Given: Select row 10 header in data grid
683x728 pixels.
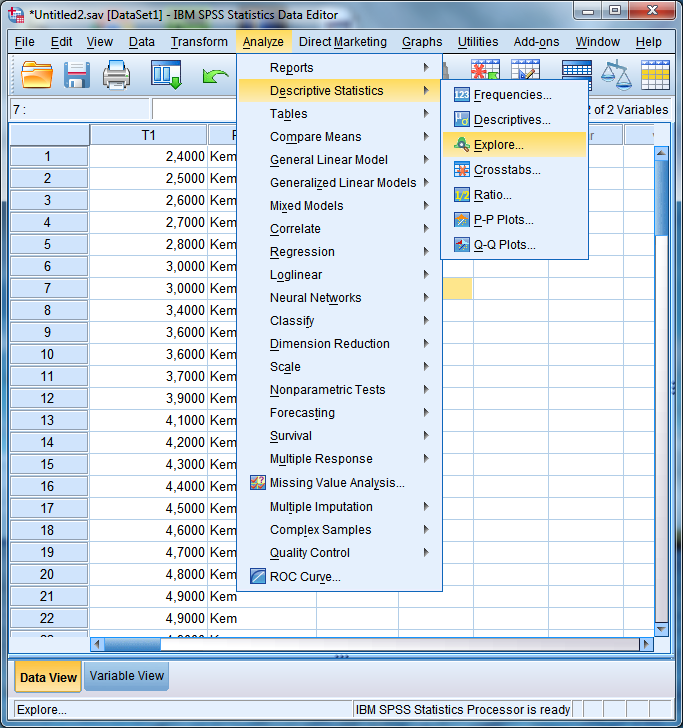Looking at the screenshot, I should (48, 354).
